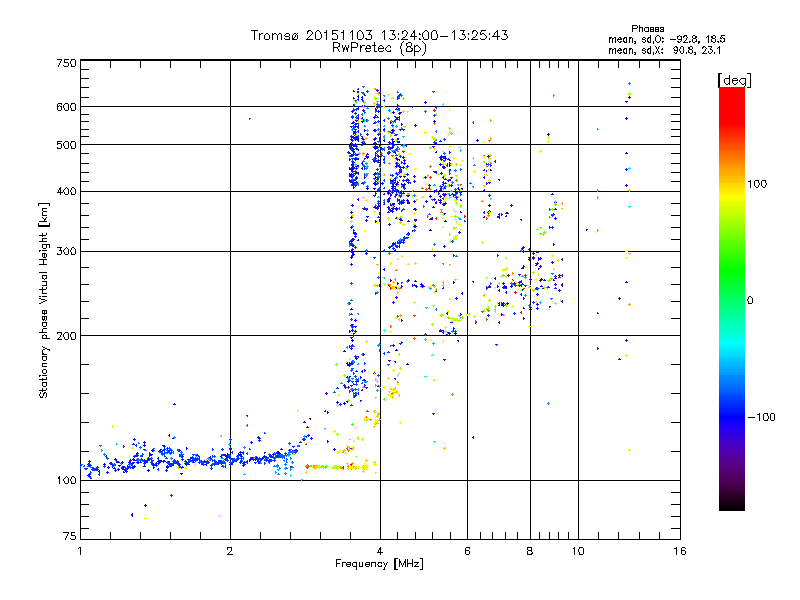
Task: Click the y-axis tick label '750'
Action: pyautogui.click(x=66, y=63)
